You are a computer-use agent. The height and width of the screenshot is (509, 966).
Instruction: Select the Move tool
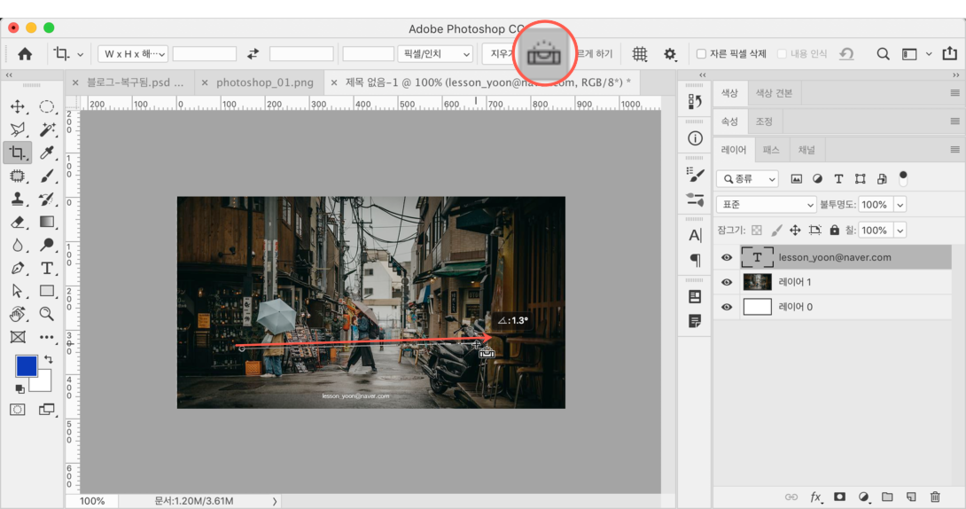click(18, 107)
